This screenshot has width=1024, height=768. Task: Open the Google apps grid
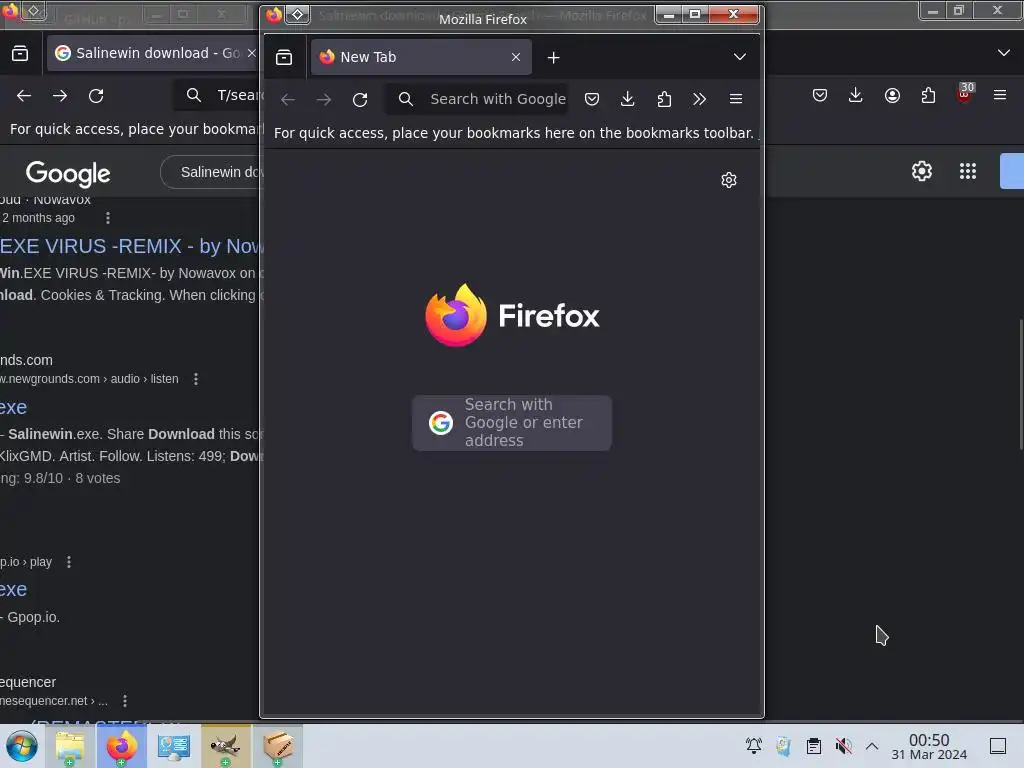coord(968,171)
